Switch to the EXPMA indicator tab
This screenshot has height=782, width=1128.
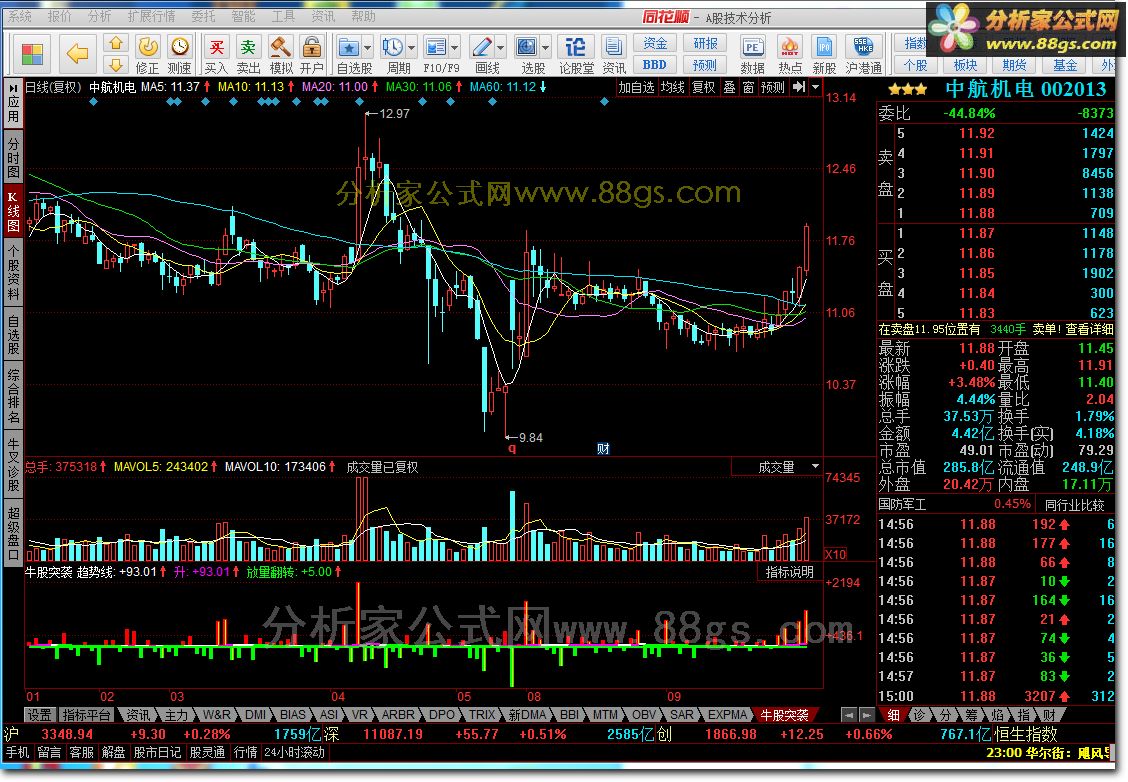pos(727,715)
